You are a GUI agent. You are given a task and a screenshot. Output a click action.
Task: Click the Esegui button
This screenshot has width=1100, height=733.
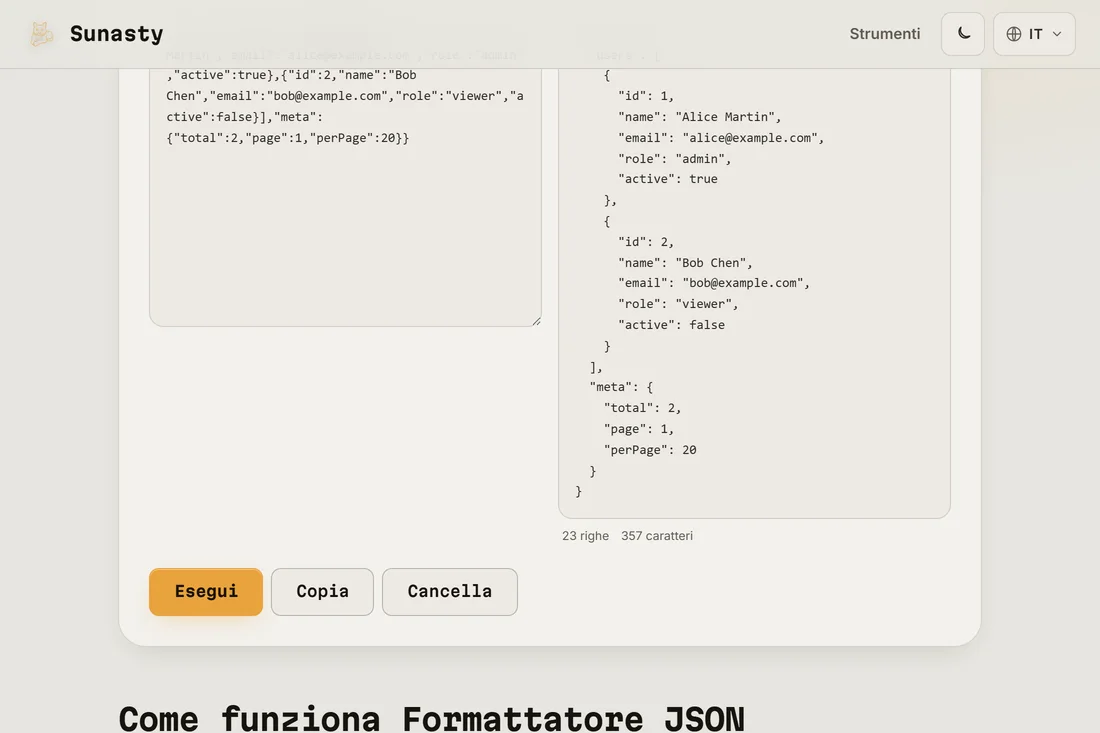[x=206, y=591]
